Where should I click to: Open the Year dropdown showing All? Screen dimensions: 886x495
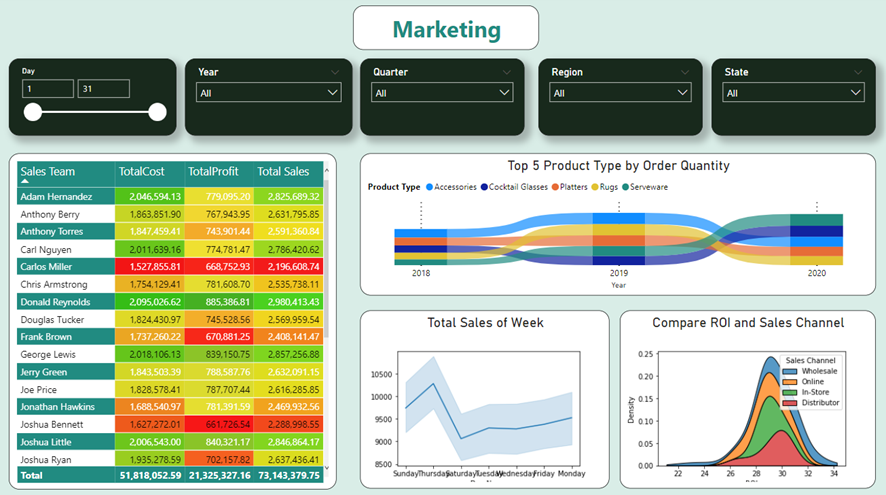[x=268, y=93]
